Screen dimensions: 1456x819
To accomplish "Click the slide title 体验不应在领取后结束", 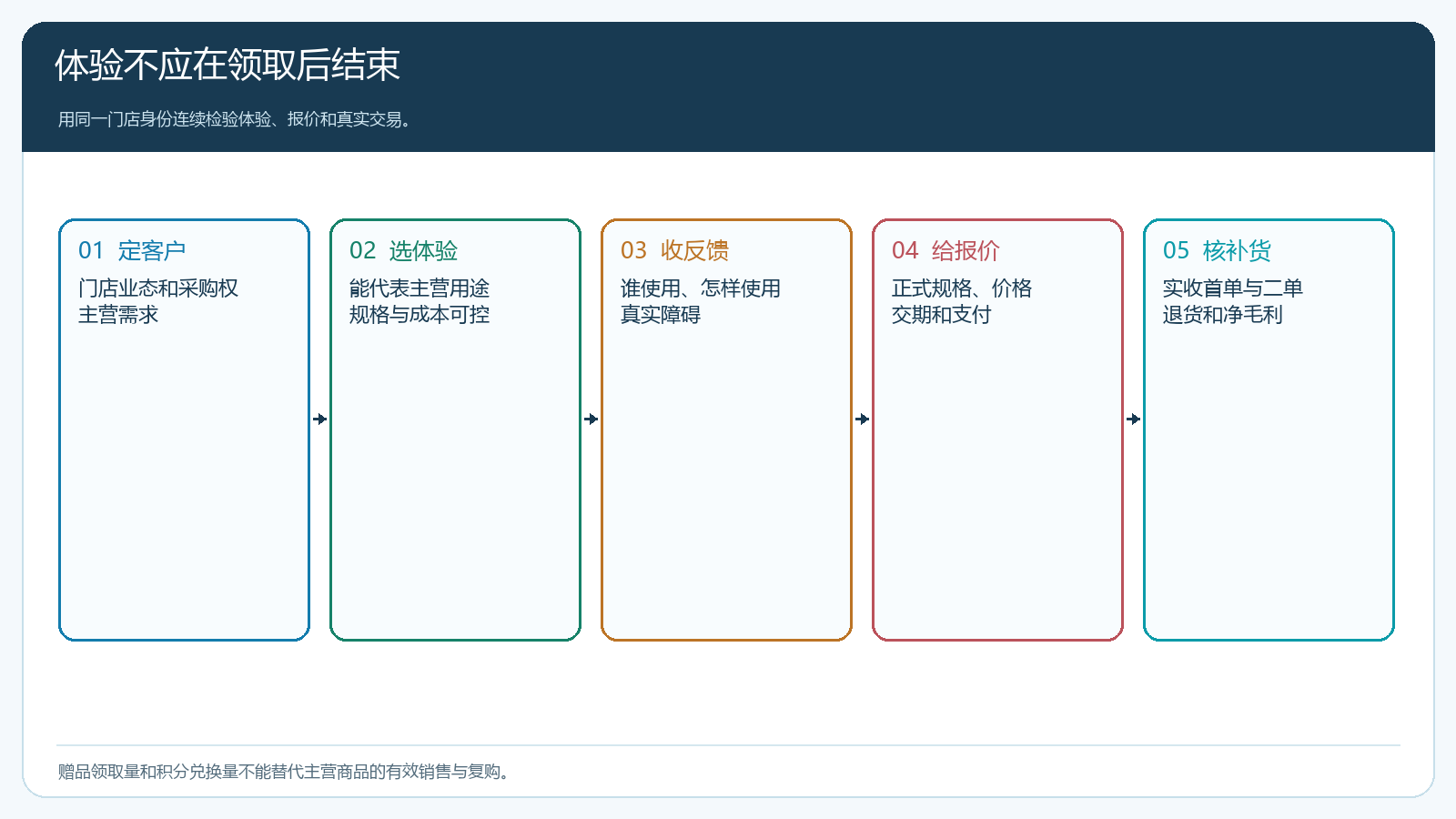I will tap(227, 66).
